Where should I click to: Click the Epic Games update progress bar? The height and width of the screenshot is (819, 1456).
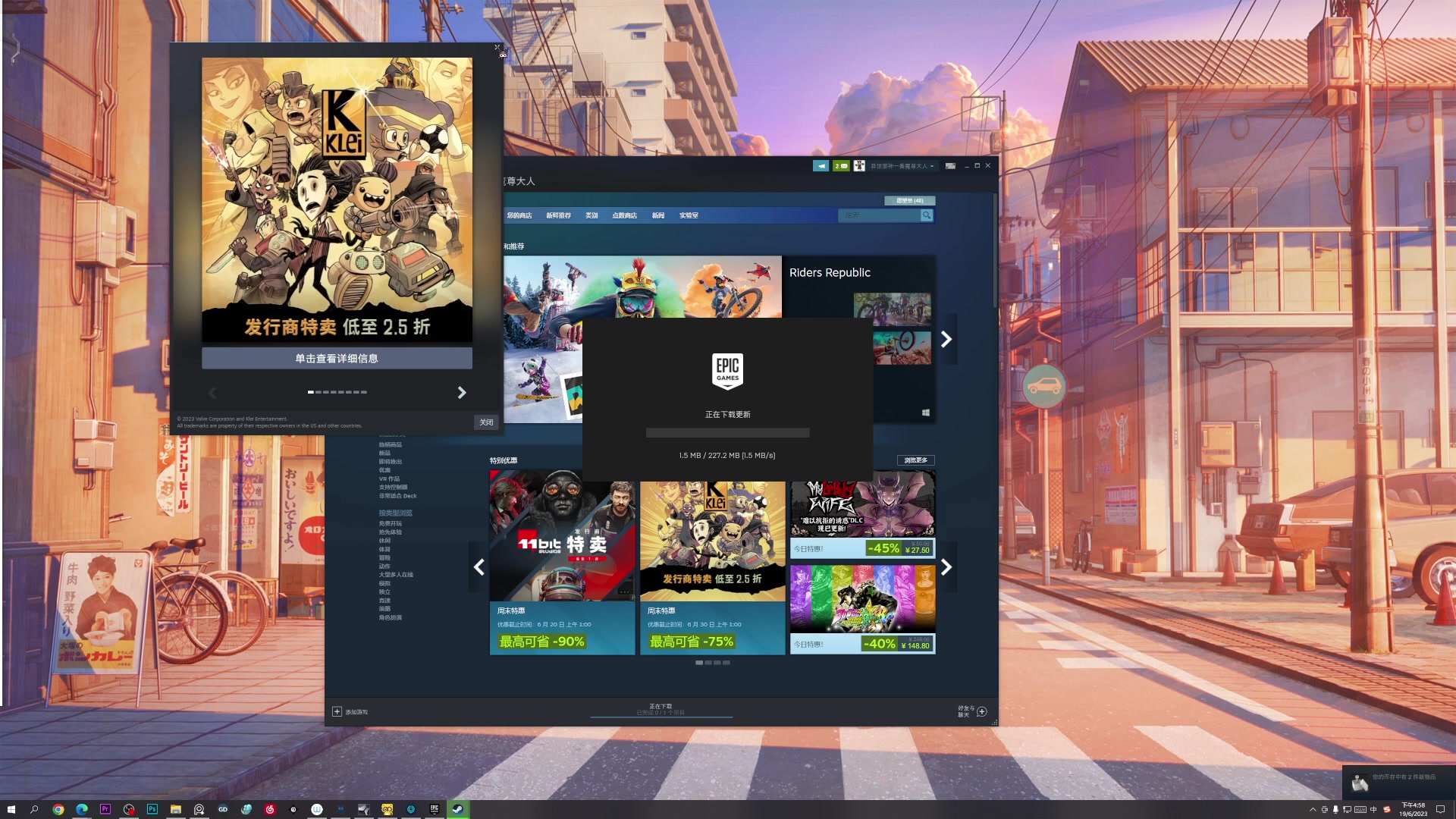coord(727,433)
